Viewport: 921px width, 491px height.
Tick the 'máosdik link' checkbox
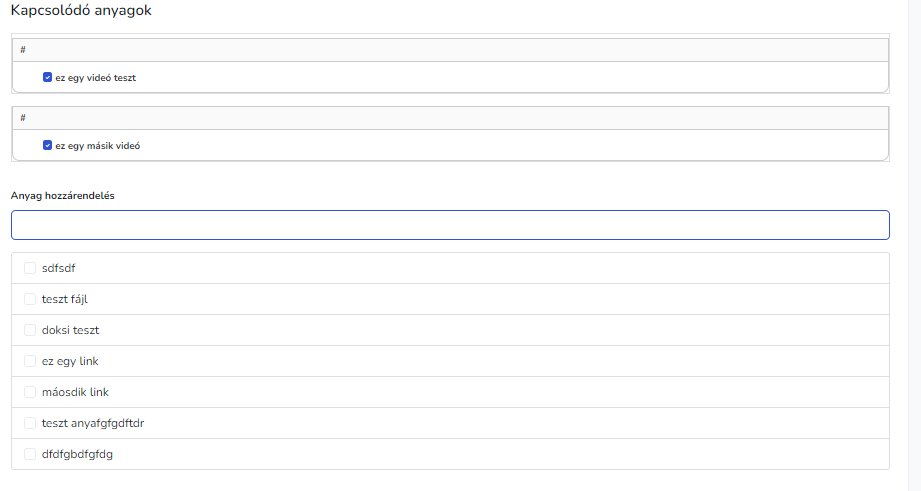pos(30,392)
